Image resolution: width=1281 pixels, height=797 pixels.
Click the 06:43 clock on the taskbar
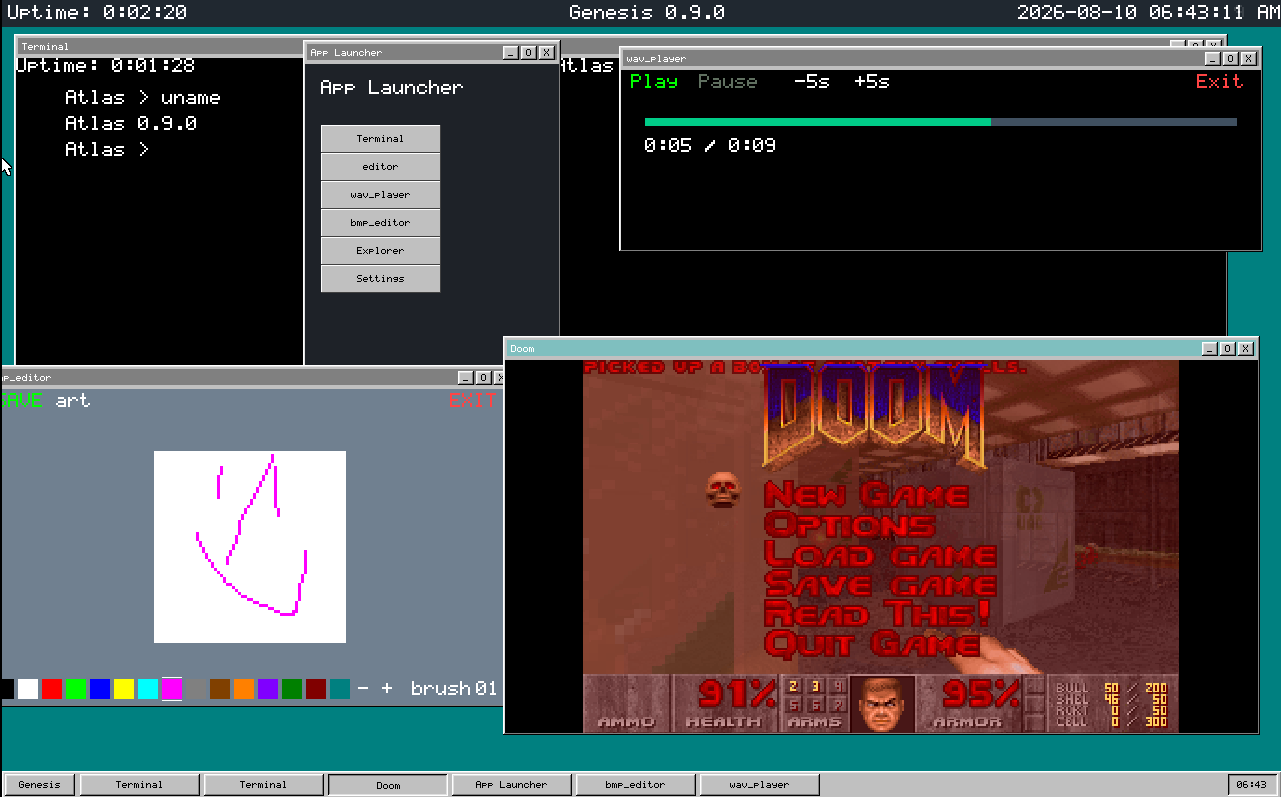click(x=1252, y=785)
